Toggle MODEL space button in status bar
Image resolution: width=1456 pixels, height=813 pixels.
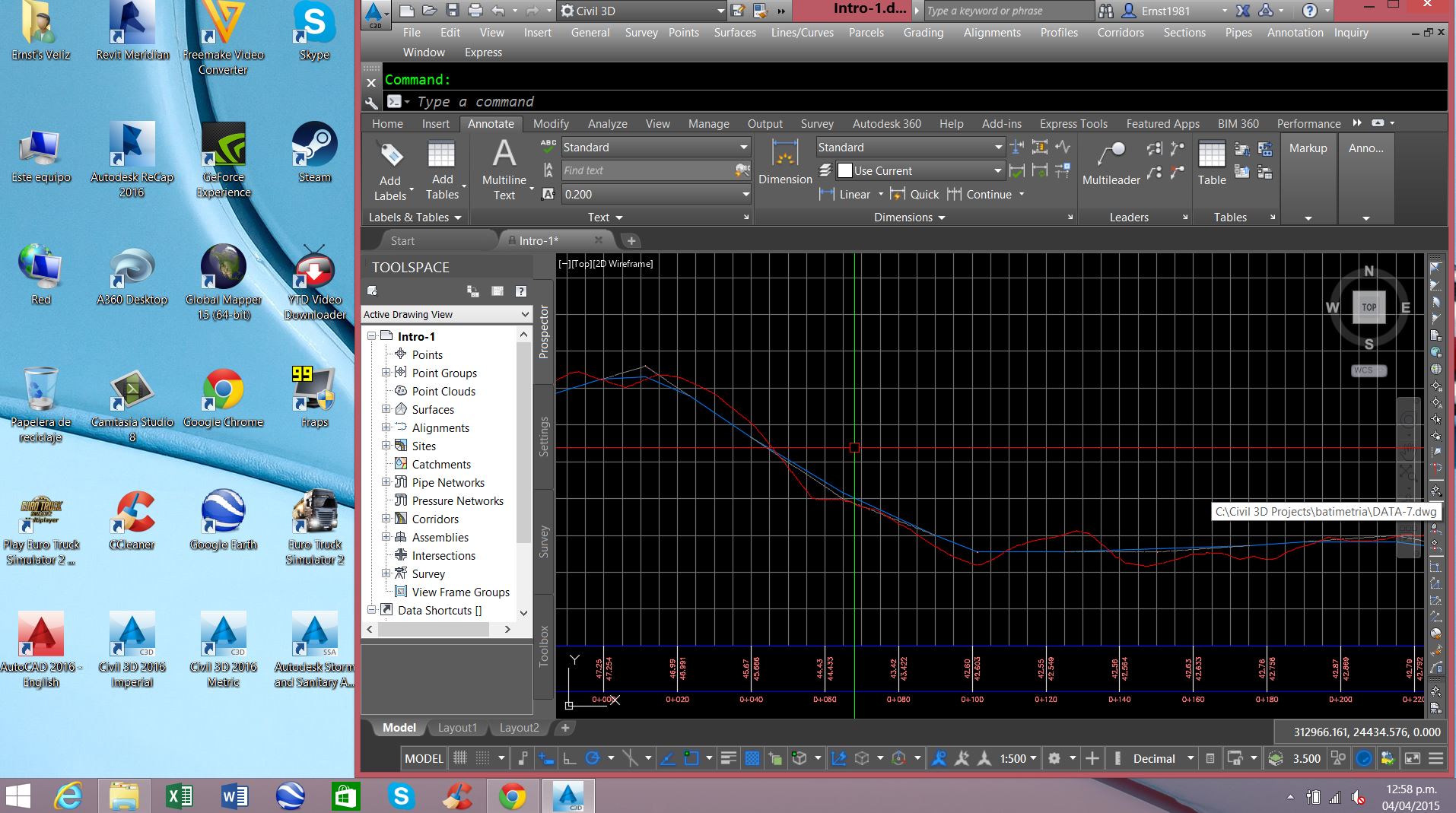coord(424,758)
